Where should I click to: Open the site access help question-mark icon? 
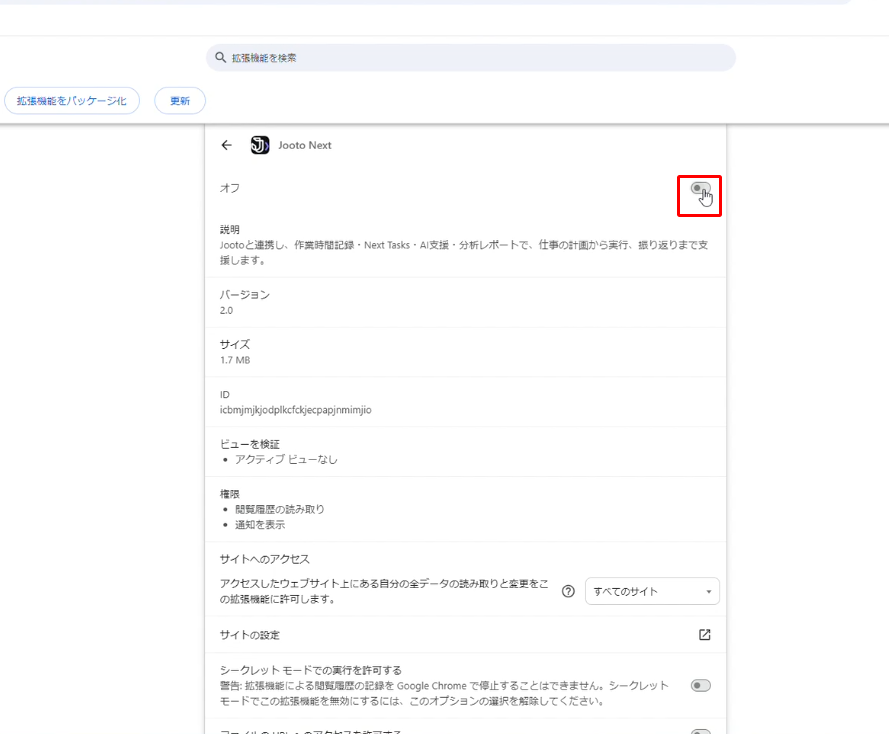pos(568,591)
